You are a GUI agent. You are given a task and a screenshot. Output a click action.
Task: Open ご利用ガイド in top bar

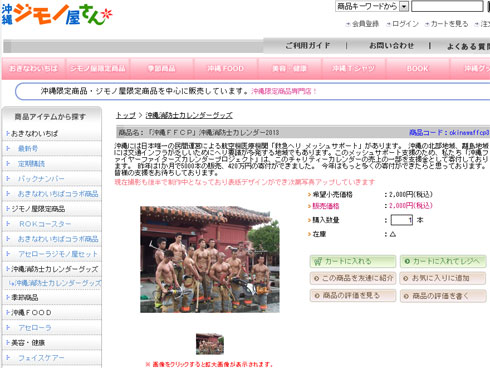(307, 46)
